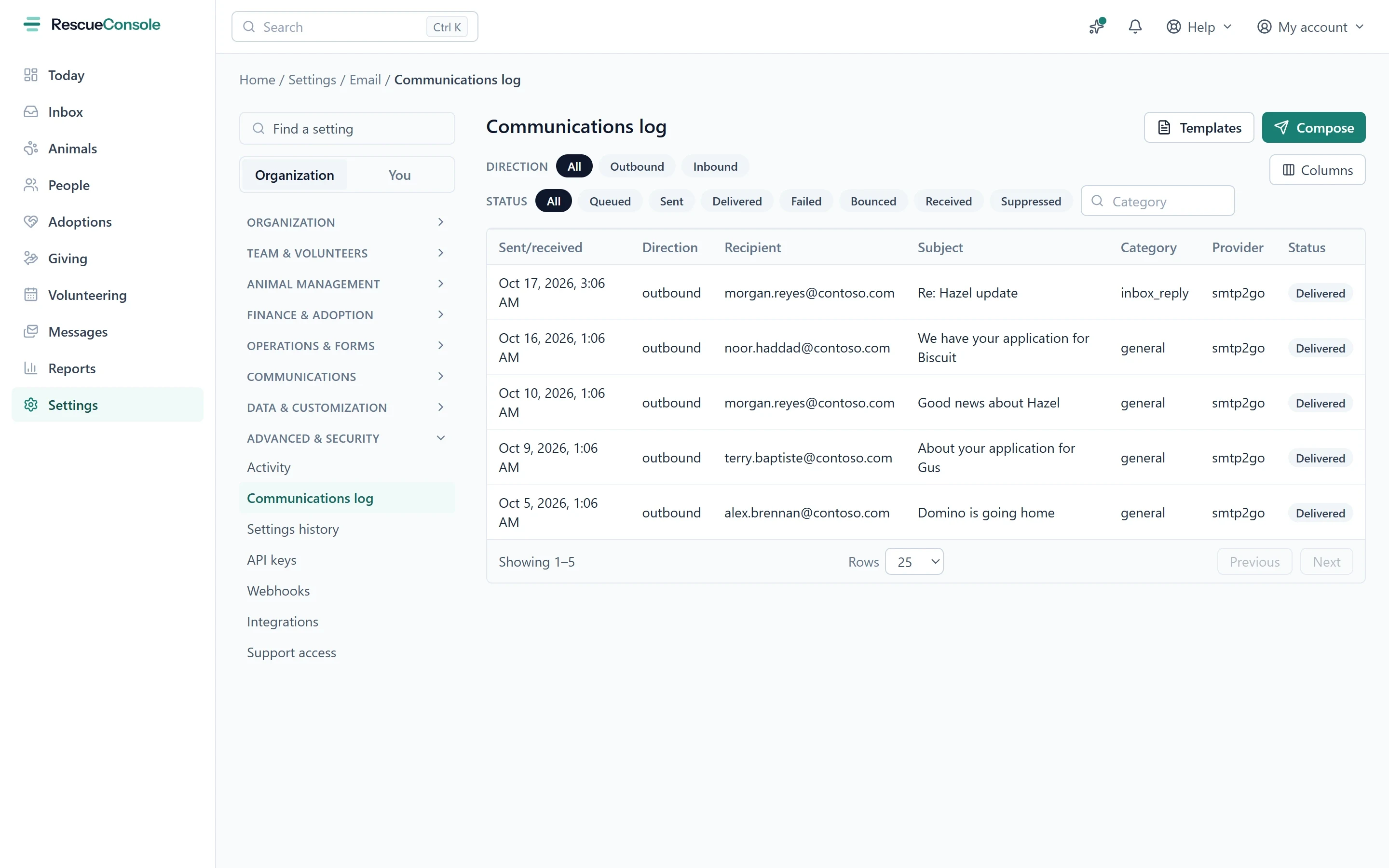Select the Organization tab
This screenshot has width=1389, height=868.
pyautogui.click(x=295, y=175)
